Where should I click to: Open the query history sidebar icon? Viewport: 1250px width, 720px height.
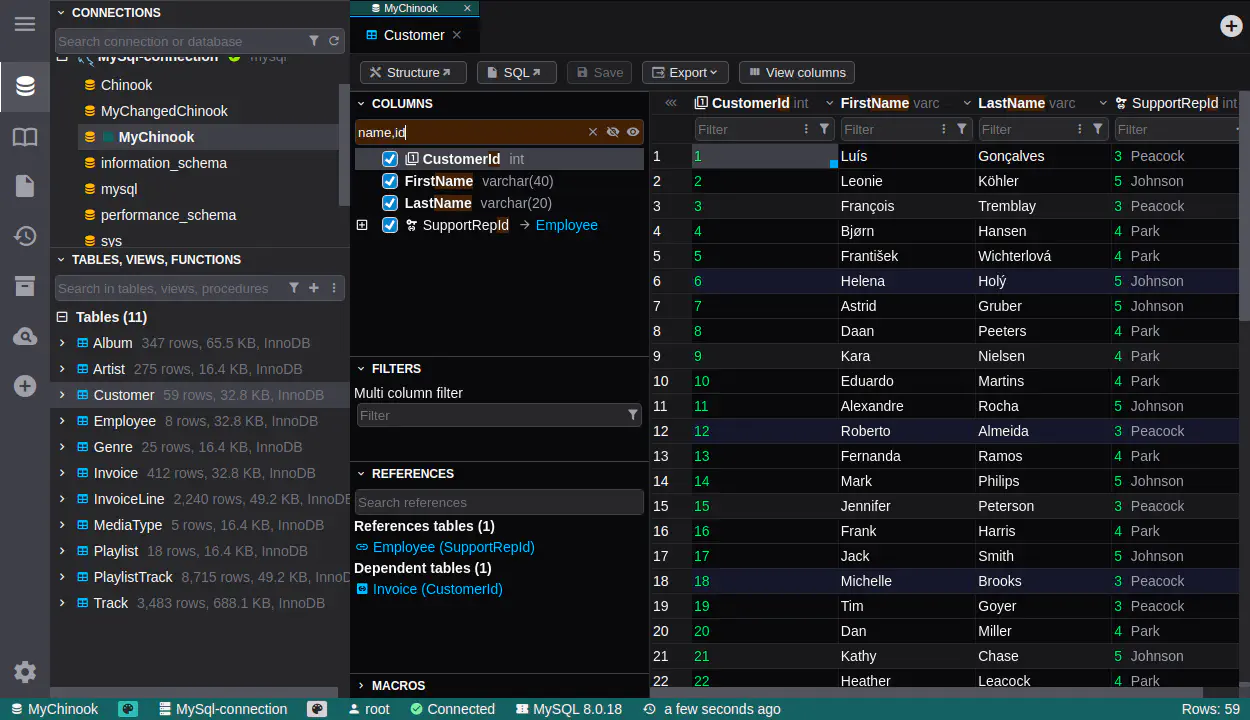click(x=25, y=236)
